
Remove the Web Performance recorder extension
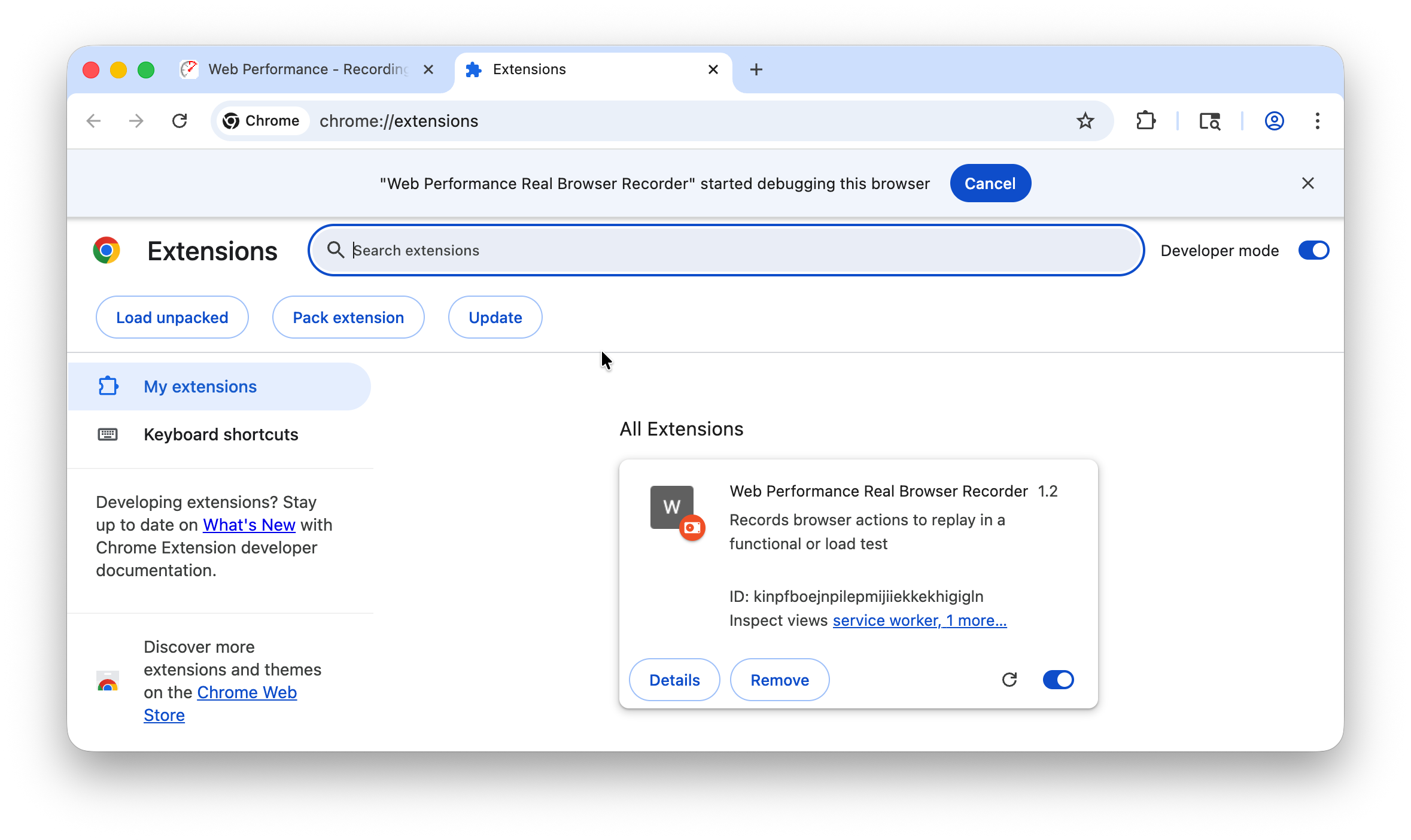tap(780, 680)
